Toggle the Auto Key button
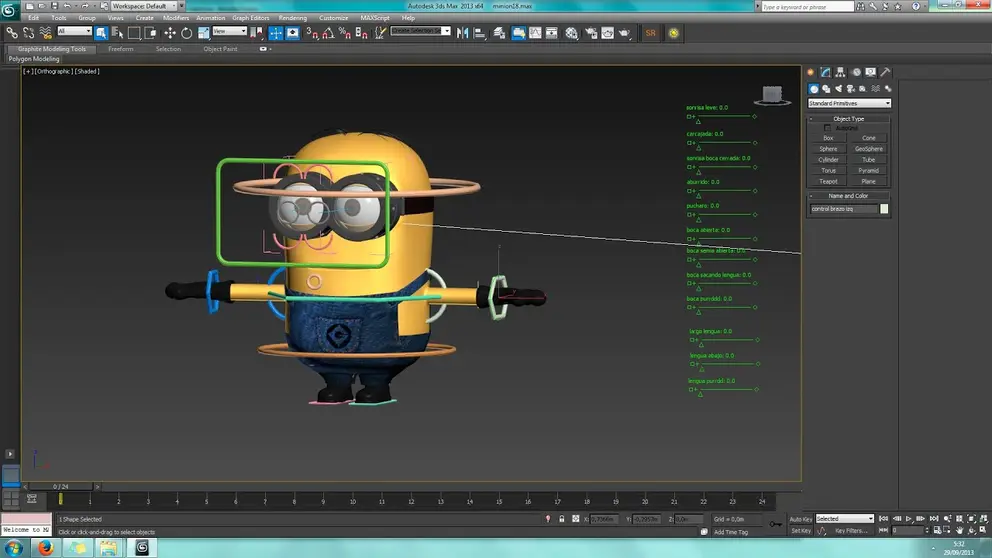The height and width of the screenshot is (558, 992). pos(801,519)
